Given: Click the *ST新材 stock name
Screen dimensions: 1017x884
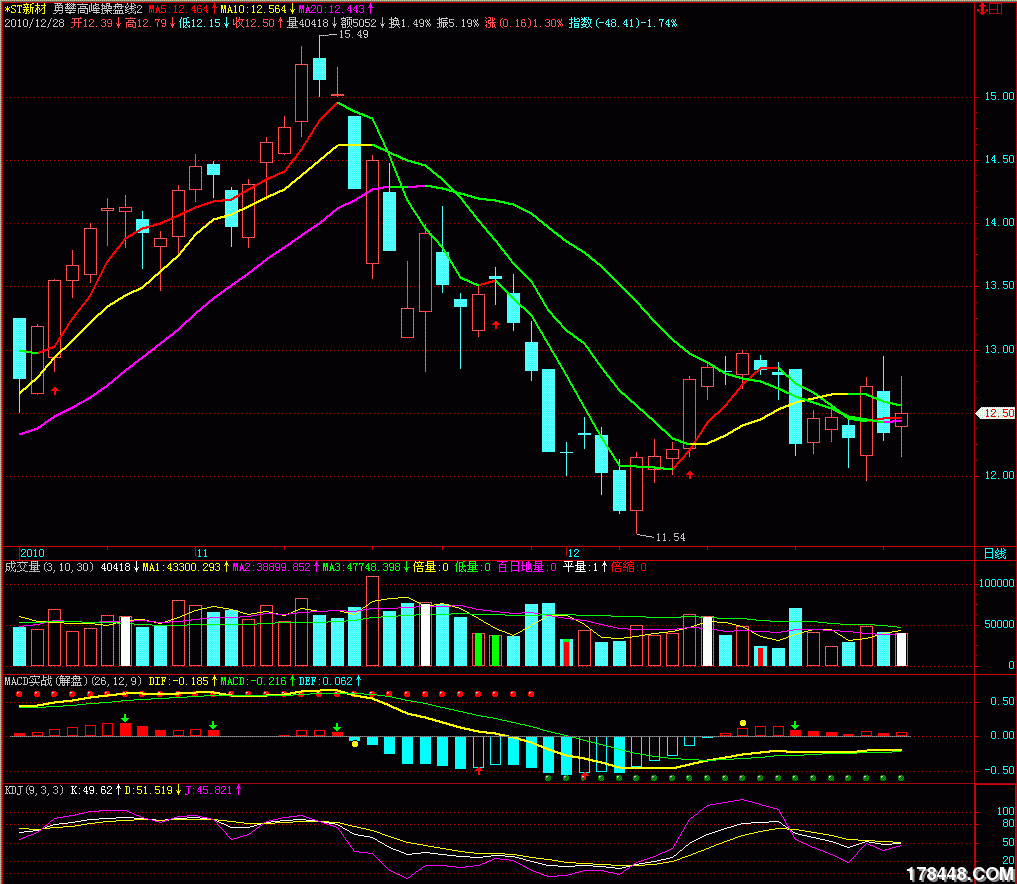Looking at the screenshot, I should [x=25, y=8].
